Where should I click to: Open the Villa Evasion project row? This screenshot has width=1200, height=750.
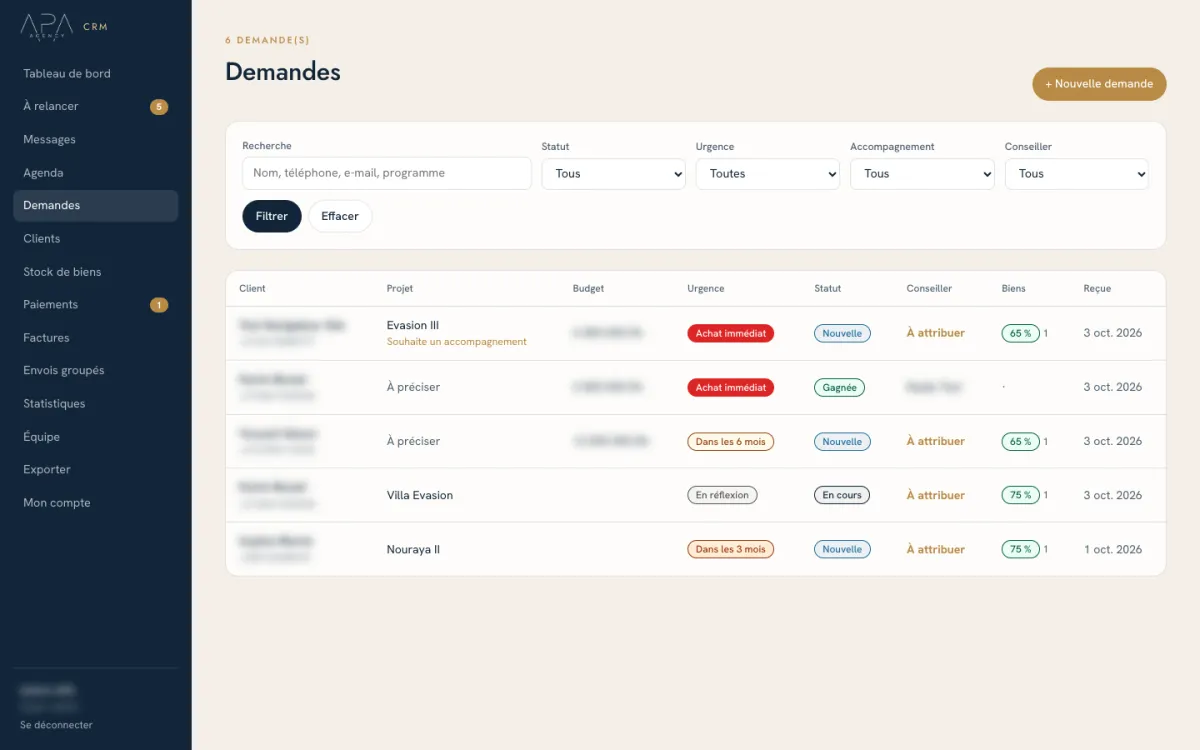point(696,495)
